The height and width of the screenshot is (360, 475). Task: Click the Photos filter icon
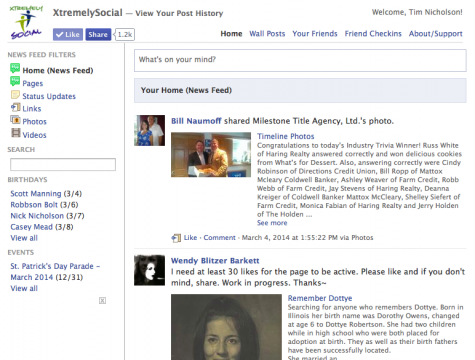[15, 120]
